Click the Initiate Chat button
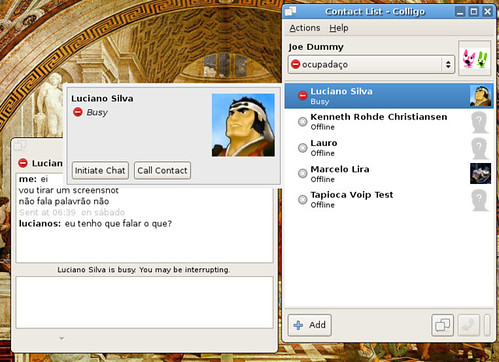The width and height of the screenshot is (499, 362). pos(100,171)
